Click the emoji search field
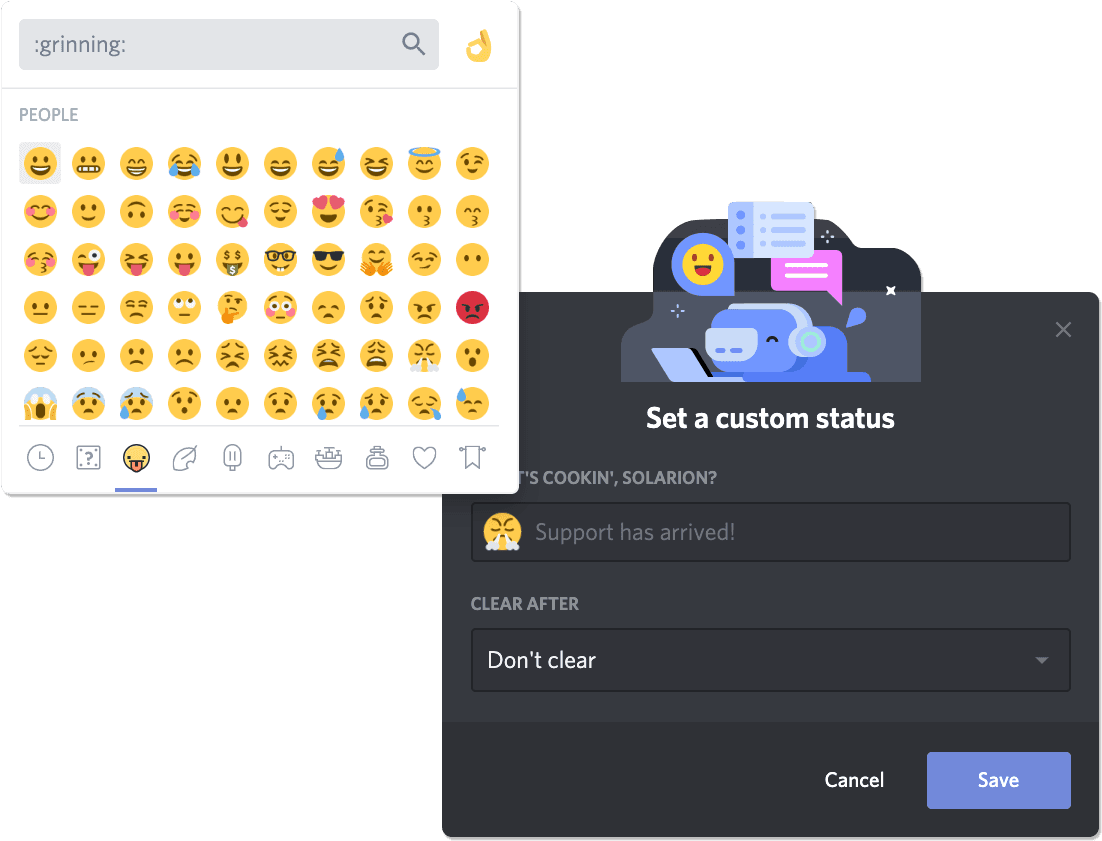Image resolution: width=1102 pixels, height=841 pixels. 210,45
